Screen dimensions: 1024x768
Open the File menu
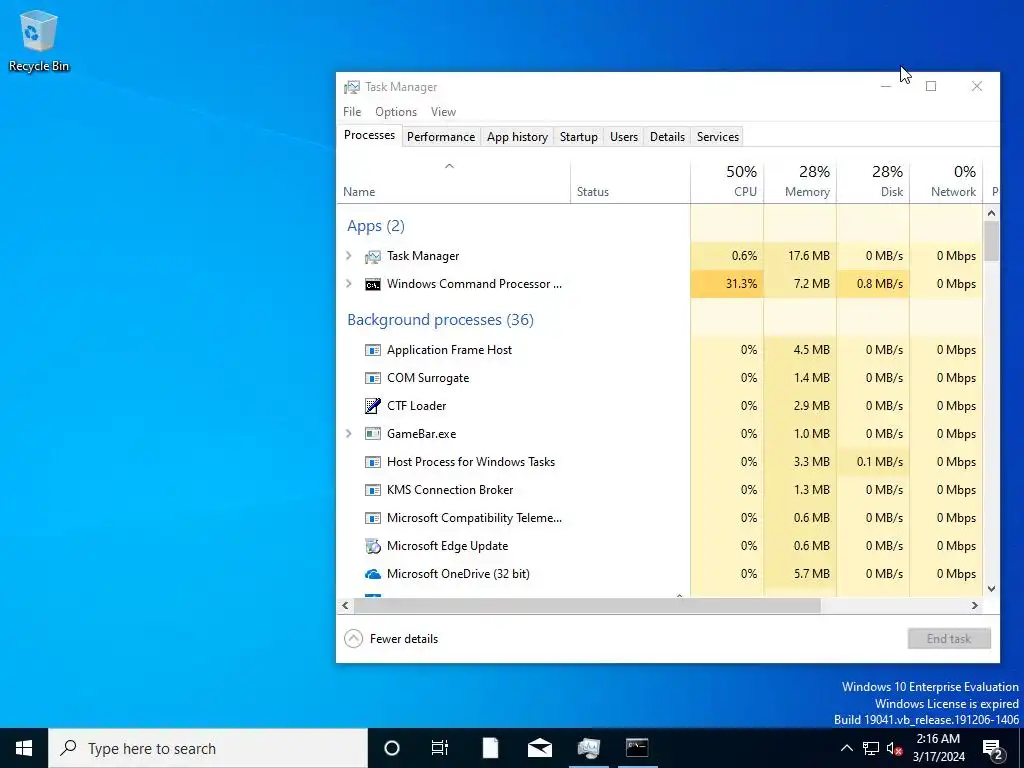[352, 112]
